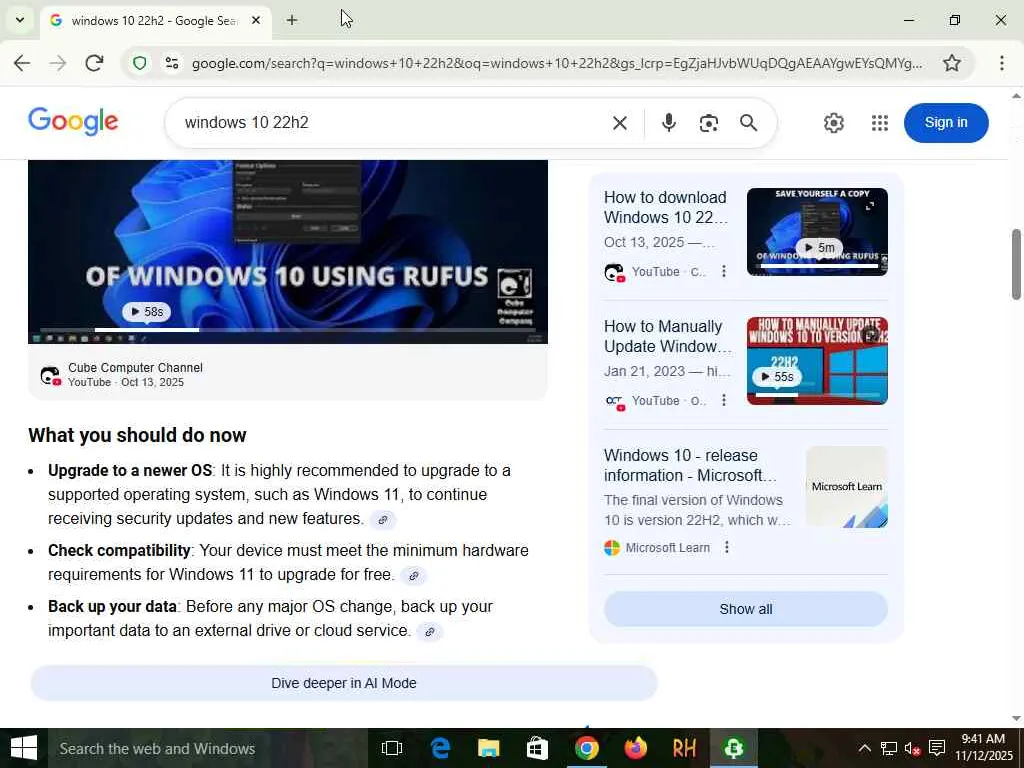Open 'How to download Windows 10 22...' result
The image size is (1024, 768).
665,207
